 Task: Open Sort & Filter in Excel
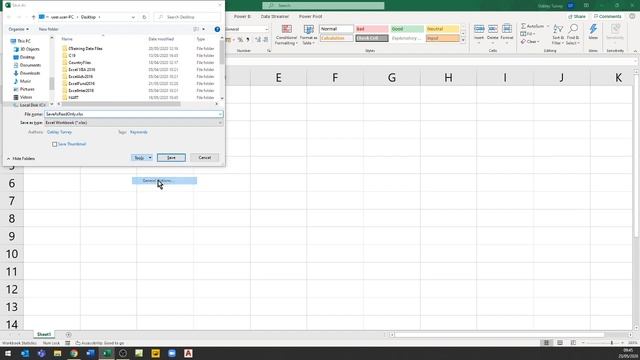[558, 34]
